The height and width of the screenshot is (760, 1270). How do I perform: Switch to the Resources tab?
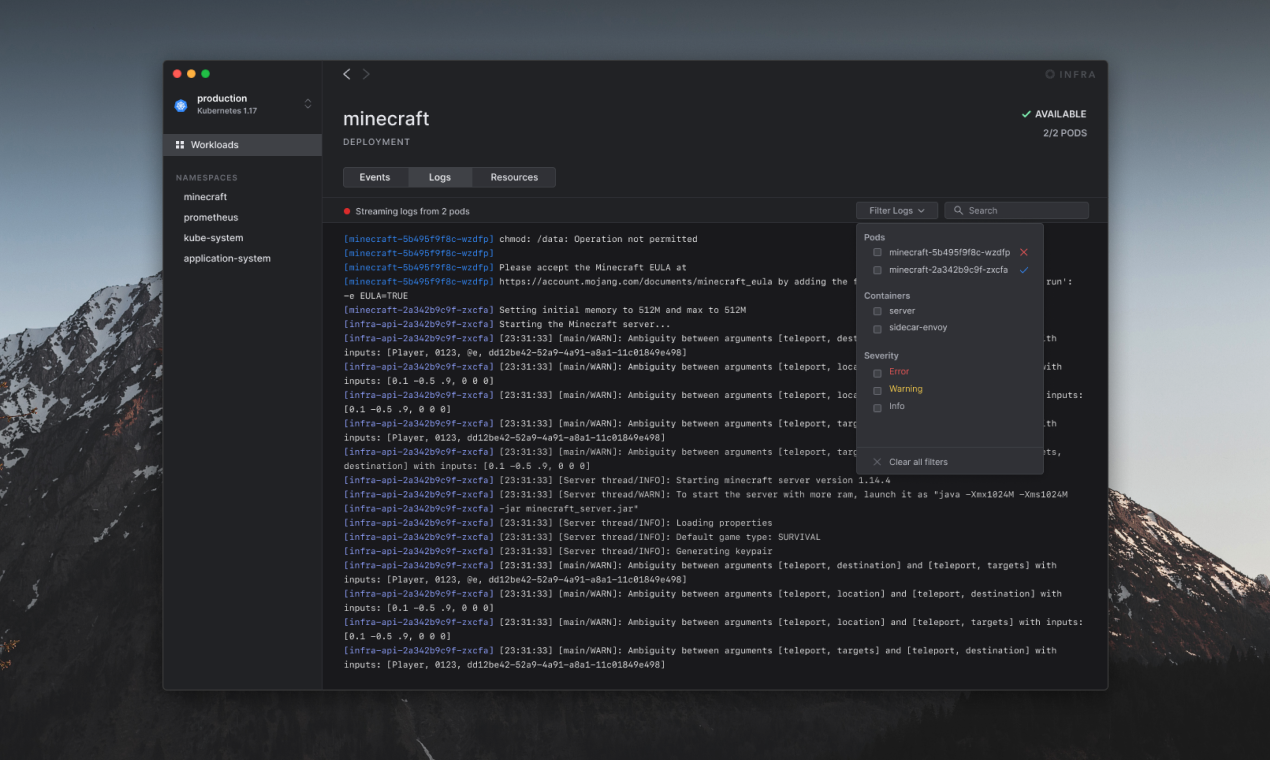coord(513,177)
